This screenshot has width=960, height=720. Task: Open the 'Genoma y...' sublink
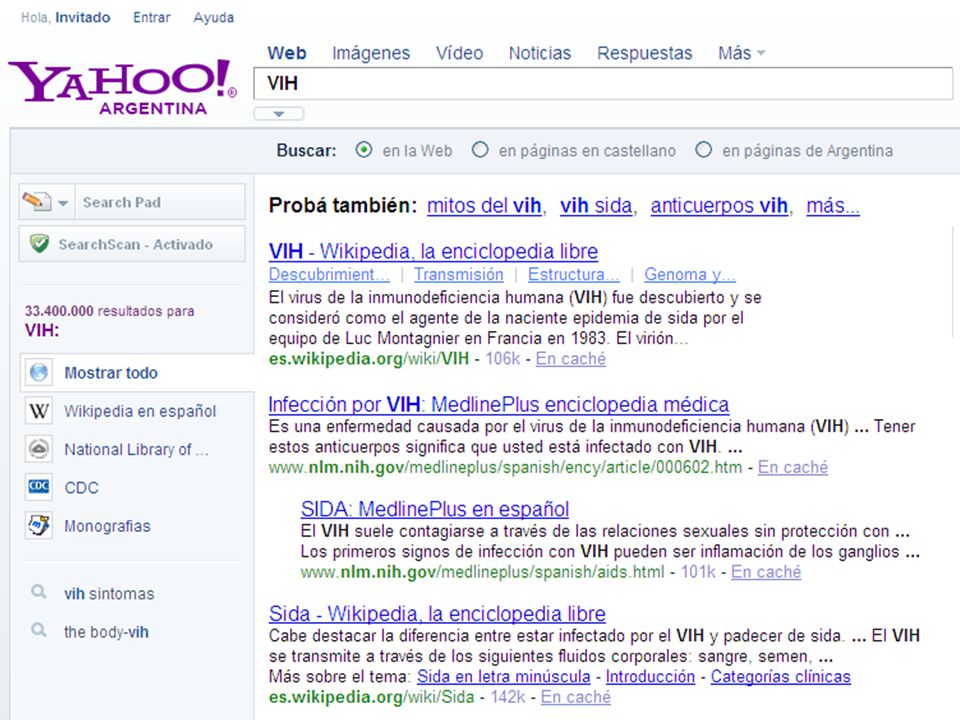[689, 274]
